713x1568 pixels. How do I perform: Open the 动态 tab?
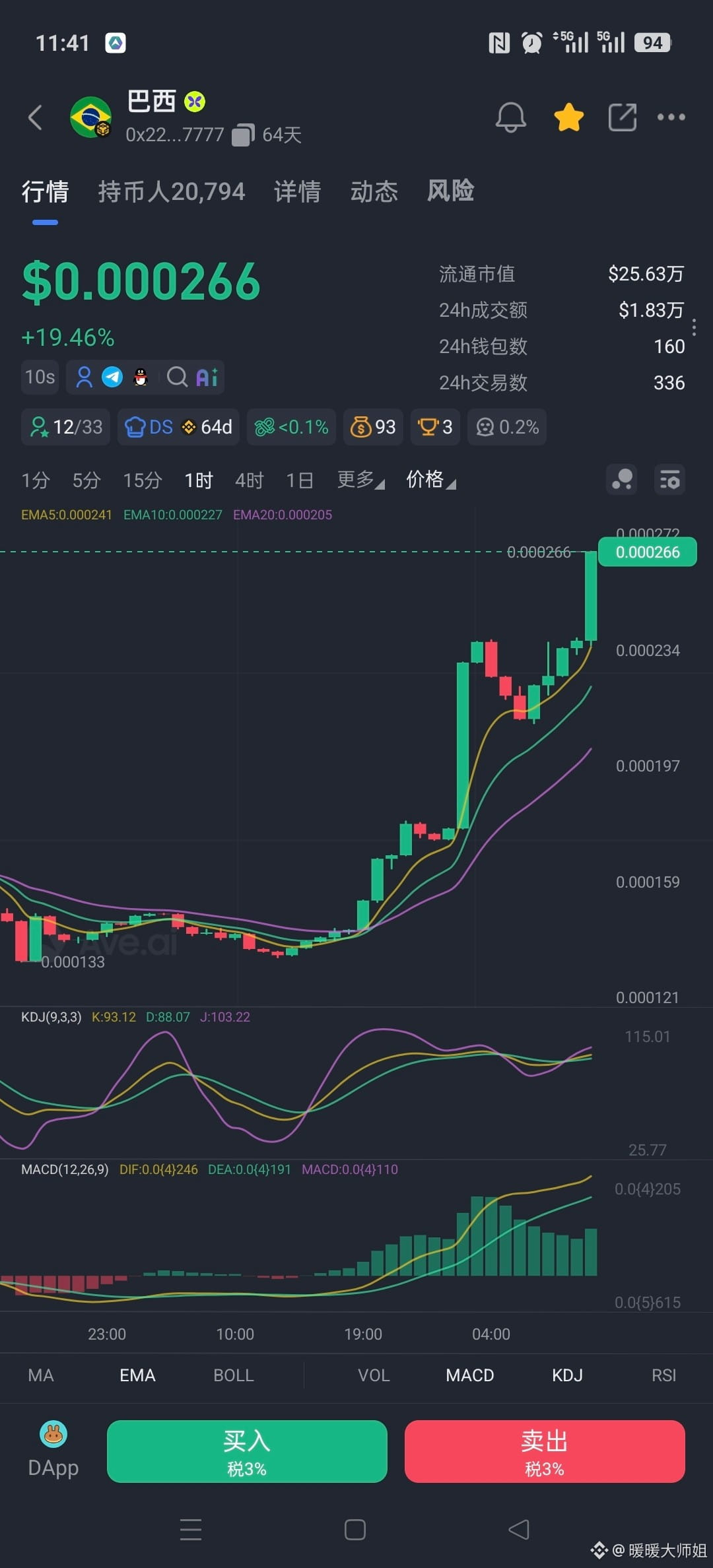(x=374, y=191)
